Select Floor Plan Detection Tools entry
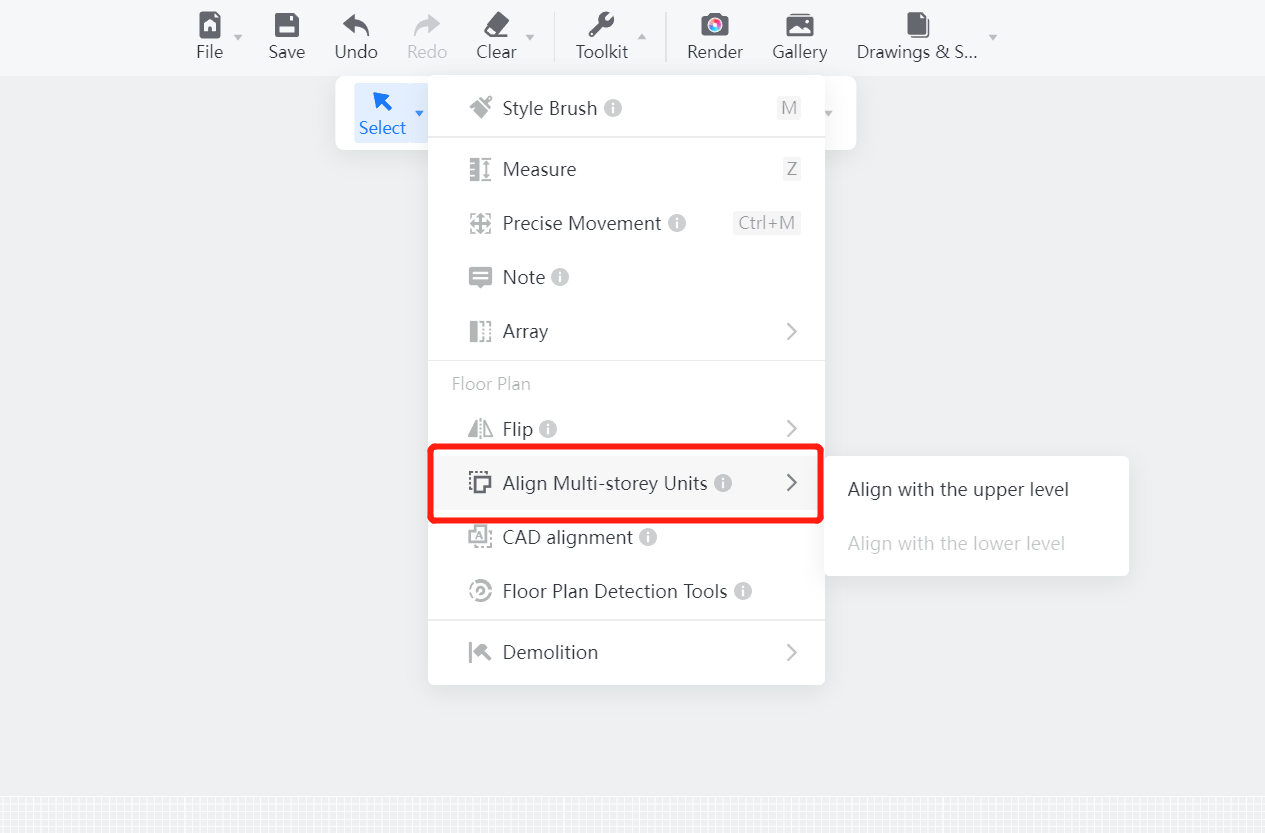The image size is (1265, 833). point(626,591)
